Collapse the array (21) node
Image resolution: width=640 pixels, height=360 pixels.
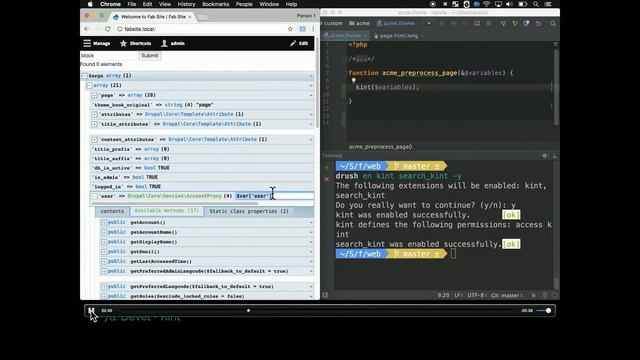(x=89, y=85)
